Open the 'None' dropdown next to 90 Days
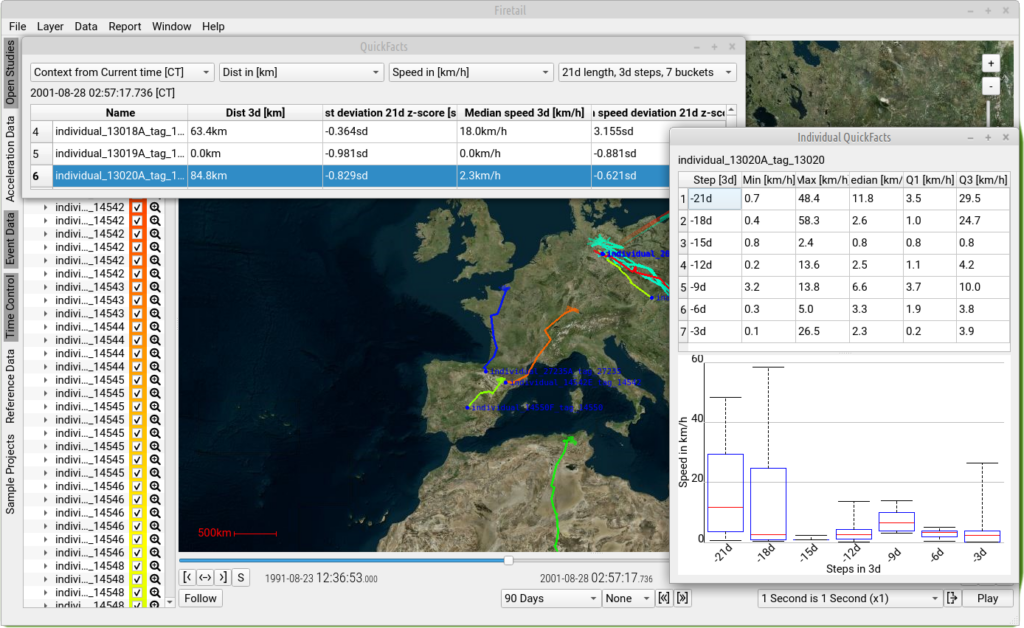The height and width of the screenshot is (628, 1024). tap(628, 598)
